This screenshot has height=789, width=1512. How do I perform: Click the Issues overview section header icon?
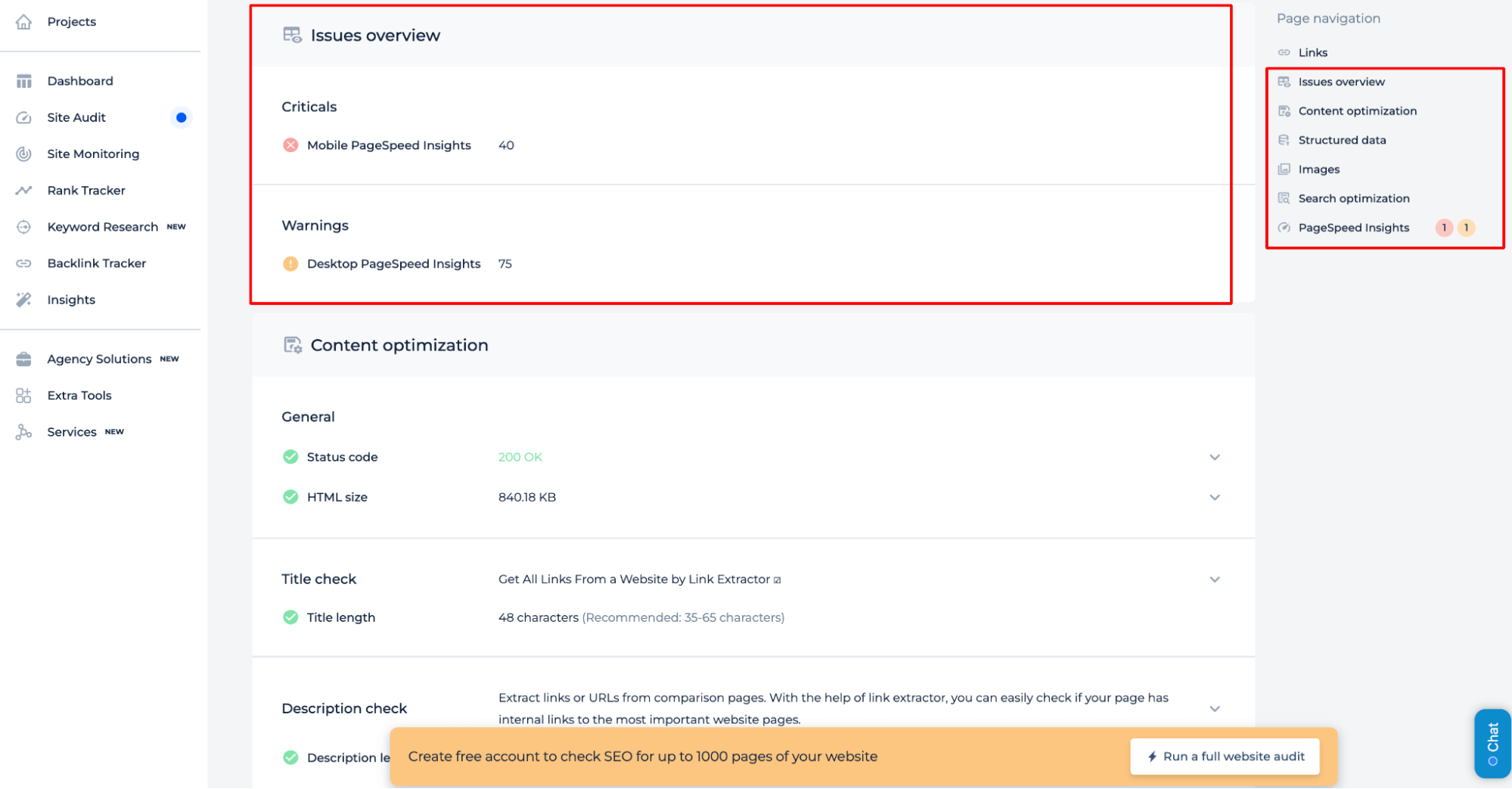click(x=292, y=35)
